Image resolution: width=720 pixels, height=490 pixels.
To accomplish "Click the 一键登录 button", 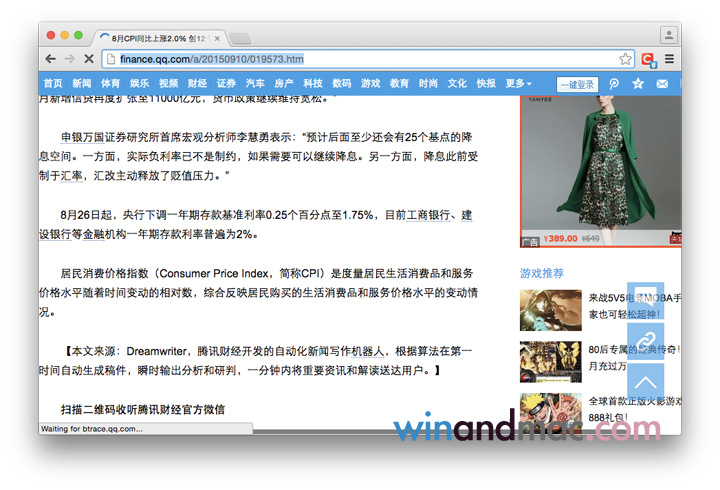I will [576, 84].
